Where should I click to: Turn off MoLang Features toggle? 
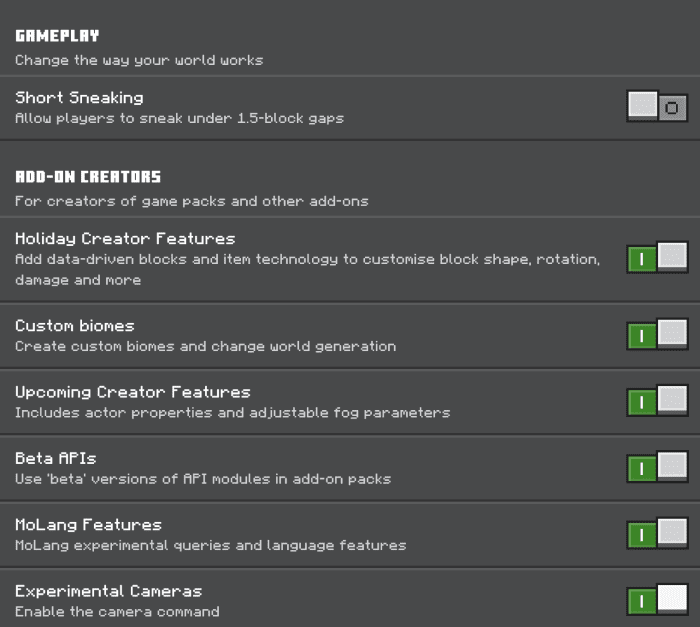(x=657, y=533)
